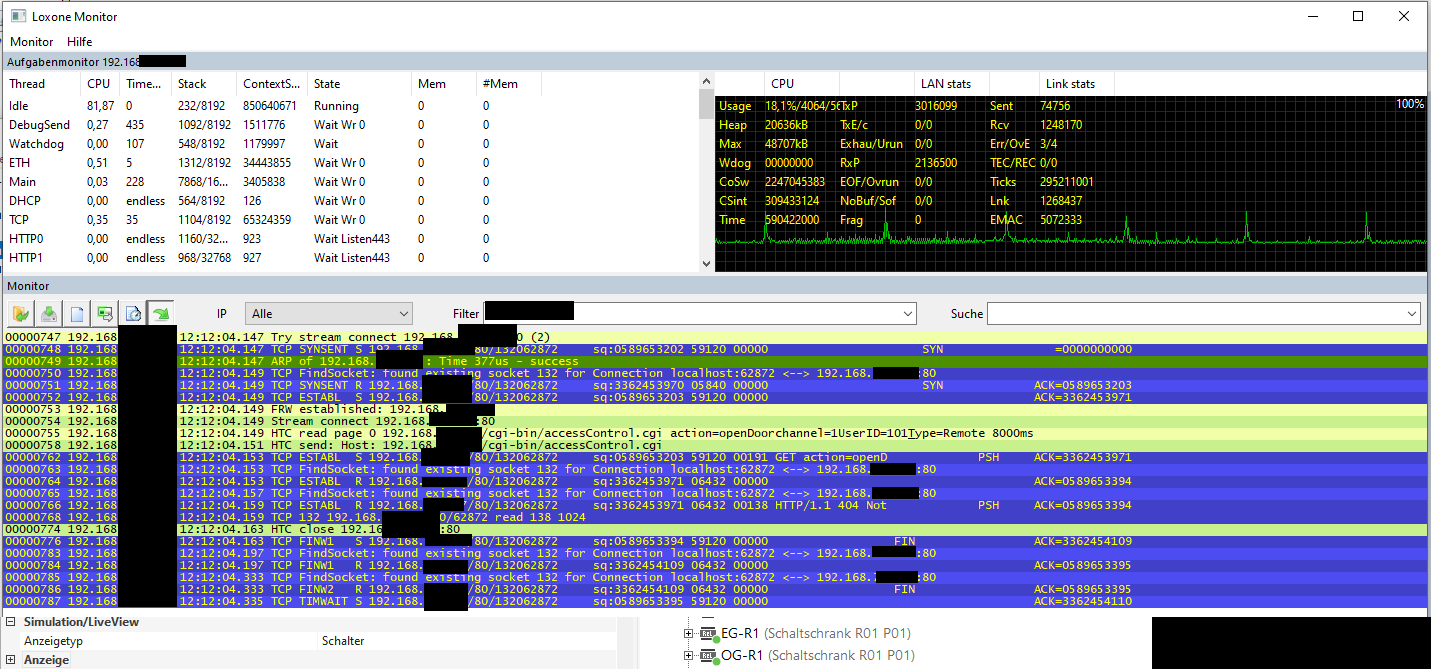
Task: Open the Hilfe menu
Action: pos(80,42)
